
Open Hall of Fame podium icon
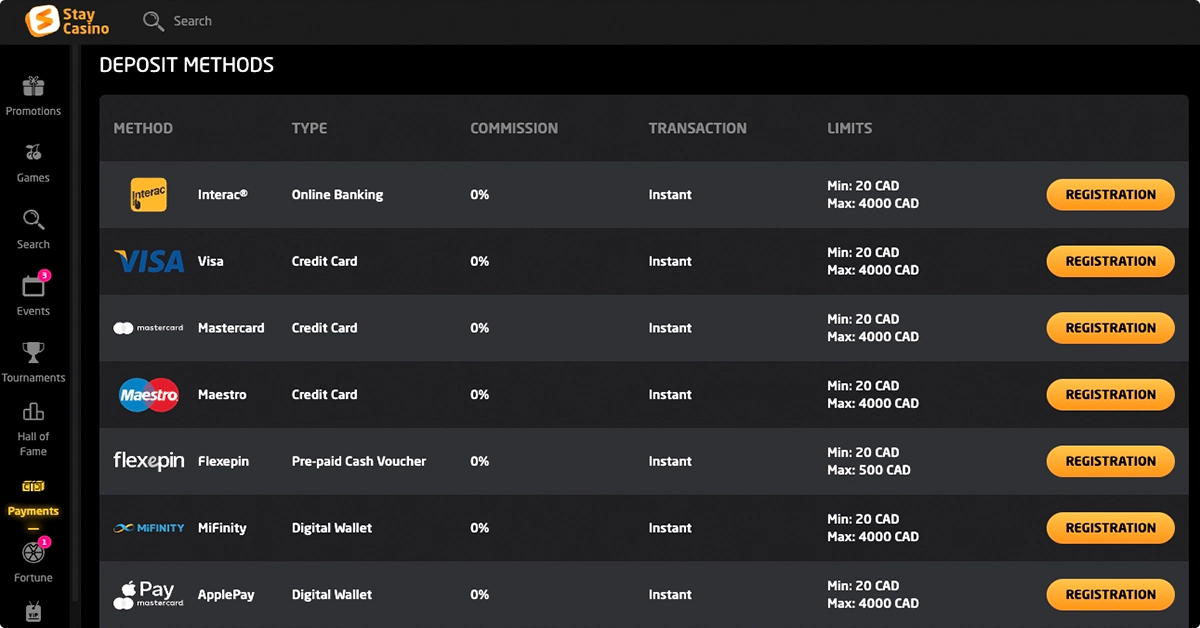(33, 411)
